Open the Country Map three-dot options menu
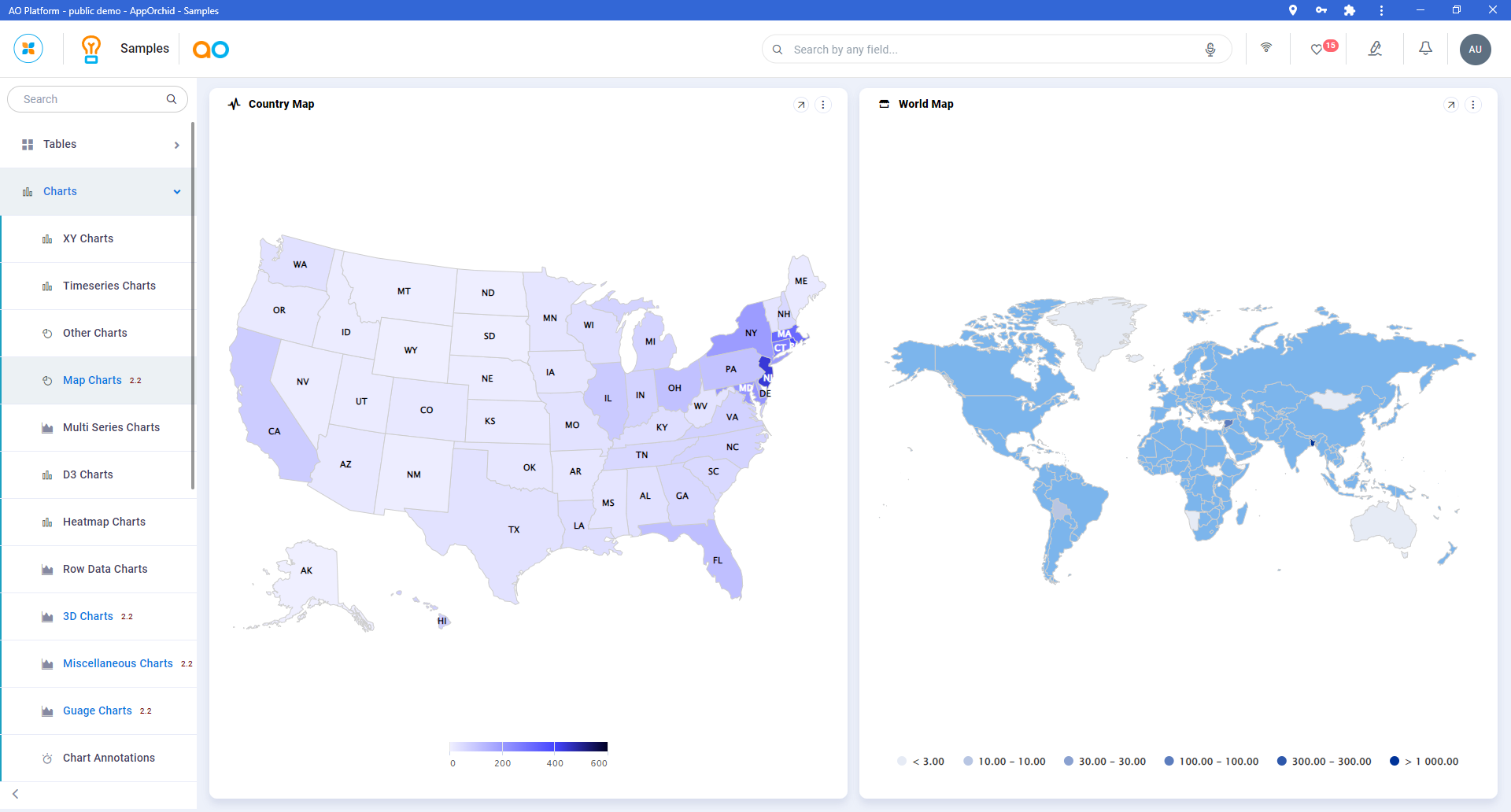This screenshot has height=812, width=1511. coord(823,105)
